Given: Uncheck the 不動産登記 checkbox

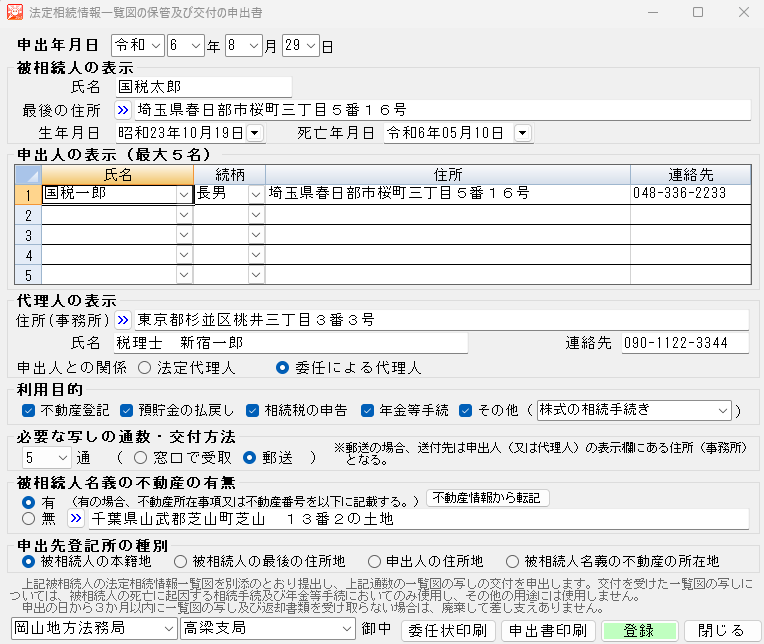Looking at the screenshot, I should (x=28, y=410).
